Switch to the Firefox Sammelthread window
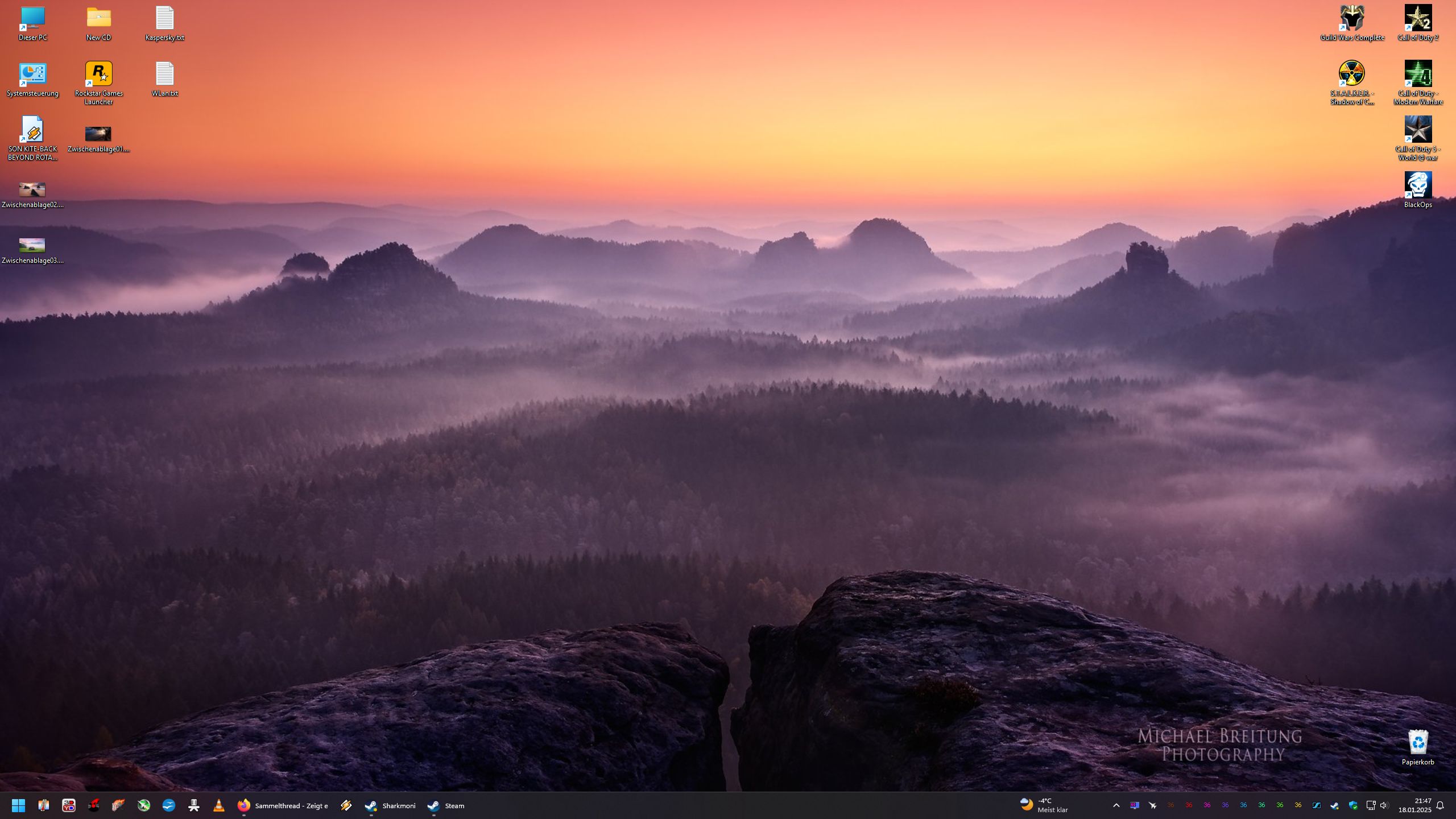 (283, 805)
